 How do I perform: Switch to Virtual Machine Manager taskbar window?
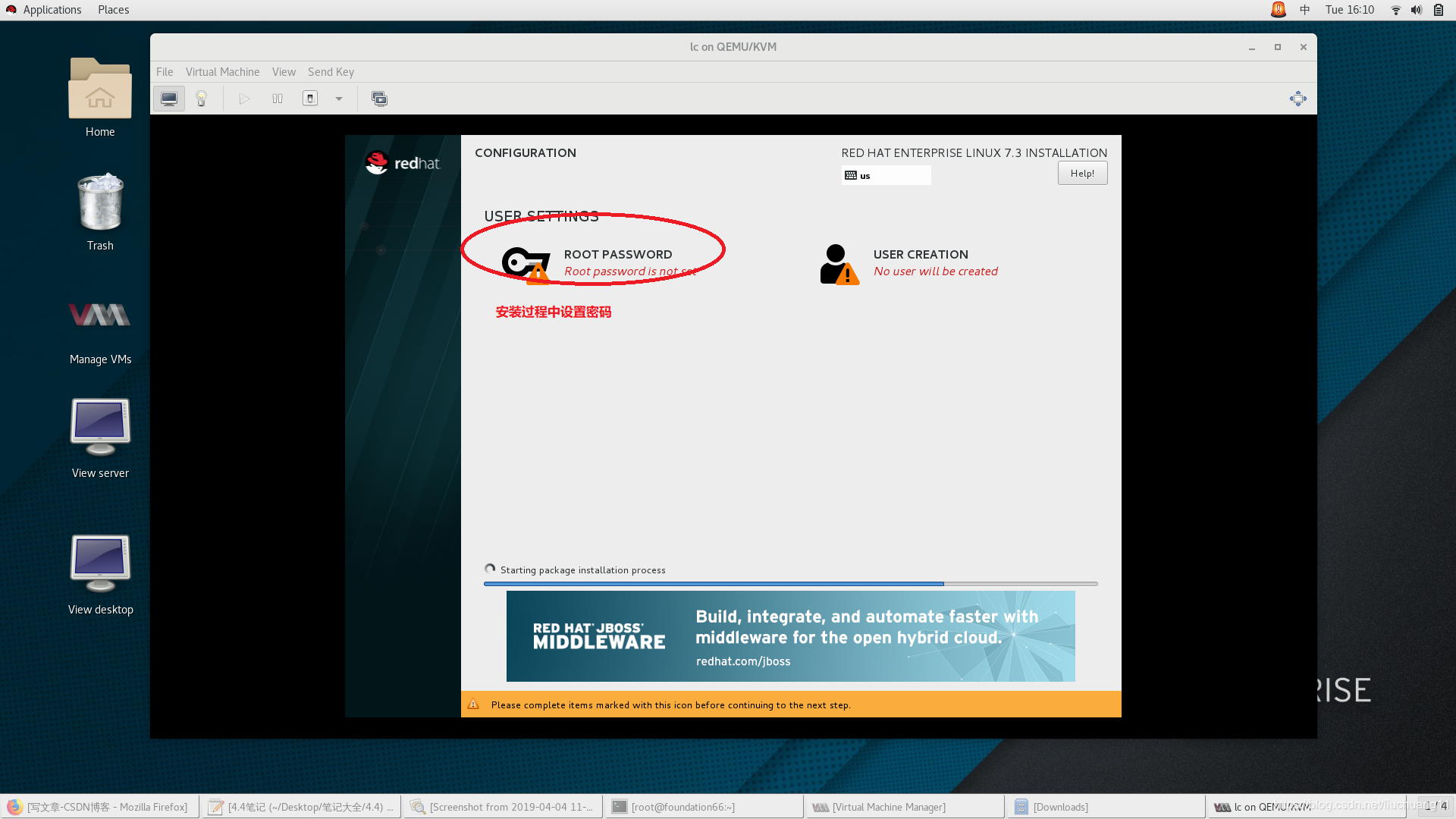click(x=906, y=807)
